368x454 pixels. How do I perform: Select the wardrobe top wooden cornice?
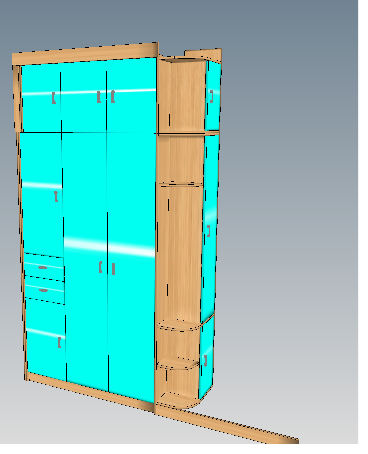[x=85, y=54]
